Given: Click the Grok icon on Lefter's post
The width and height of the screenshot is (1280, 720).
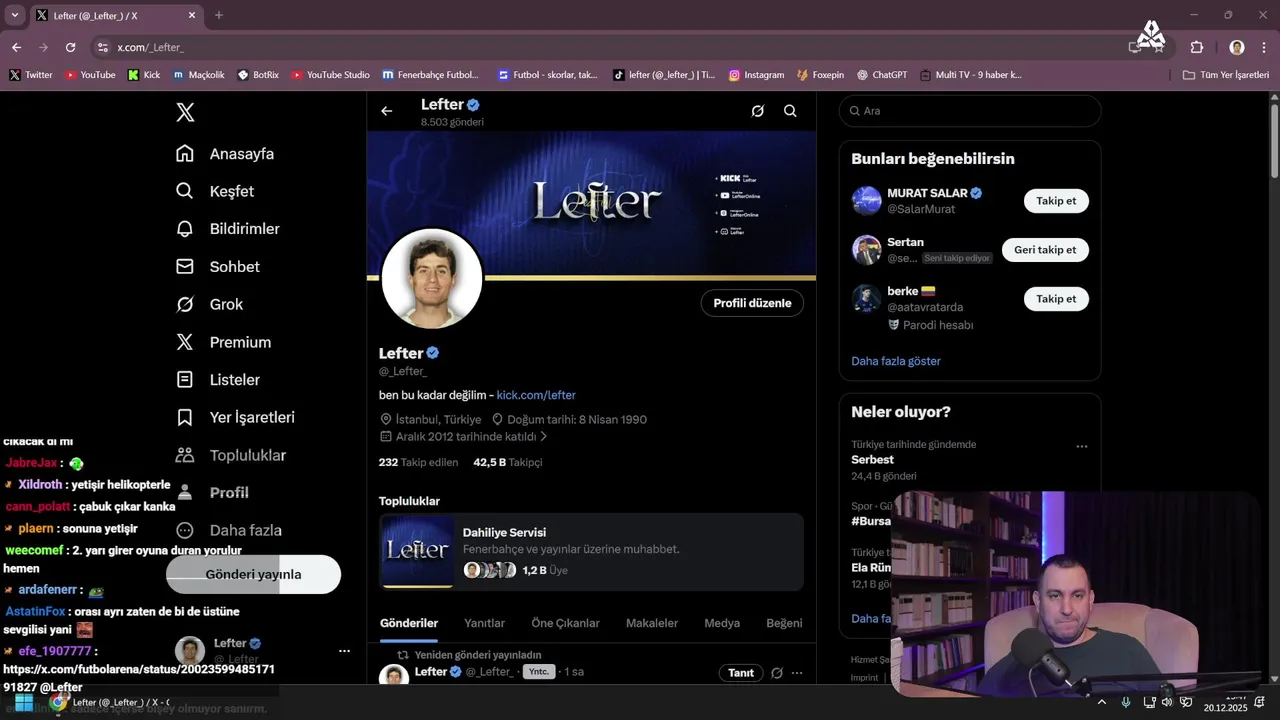Looking at the screenshot, I should pos(777,673).
